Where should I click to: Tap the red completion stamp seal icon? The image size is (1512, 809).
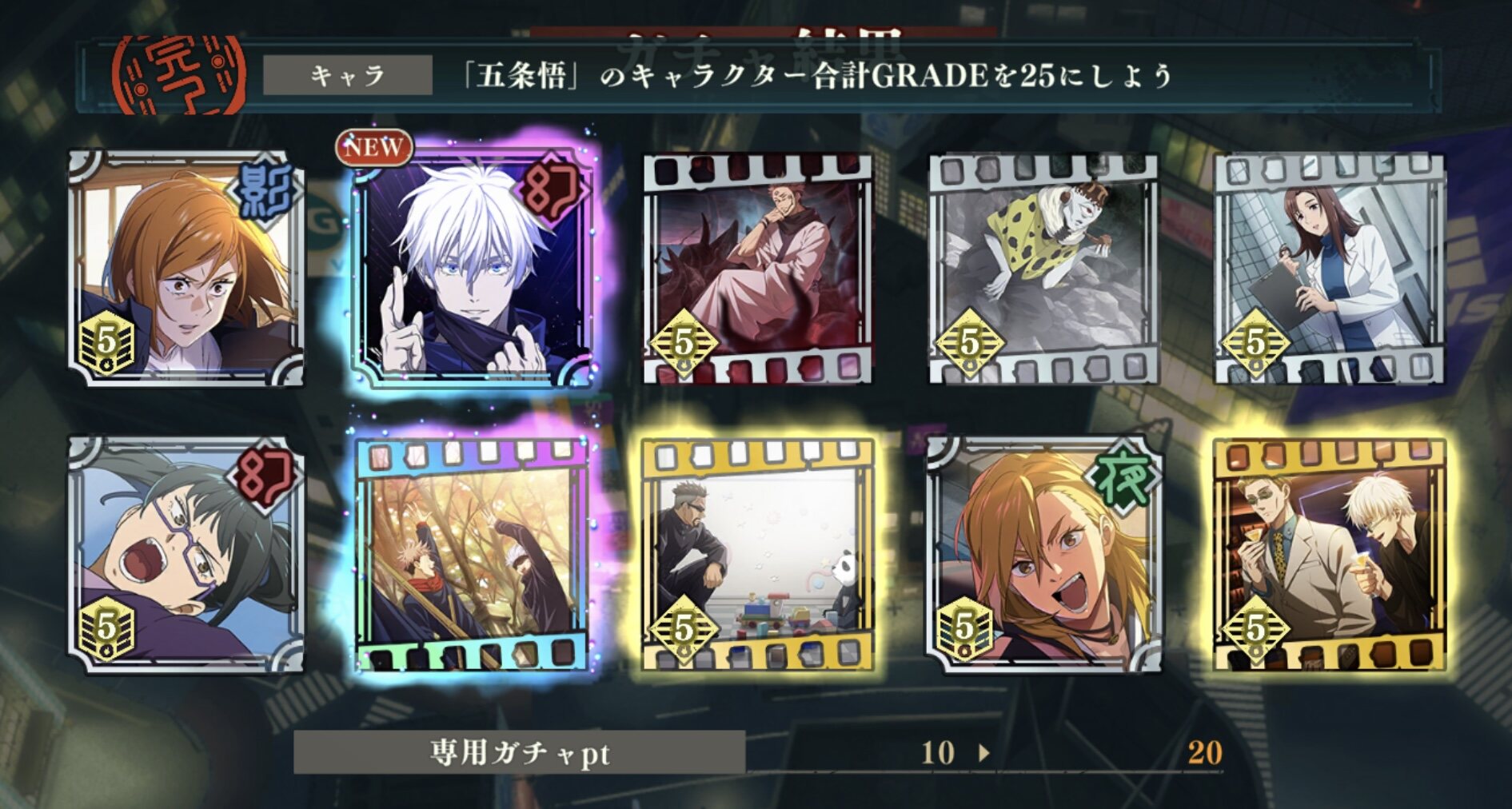tap(179, 76)
